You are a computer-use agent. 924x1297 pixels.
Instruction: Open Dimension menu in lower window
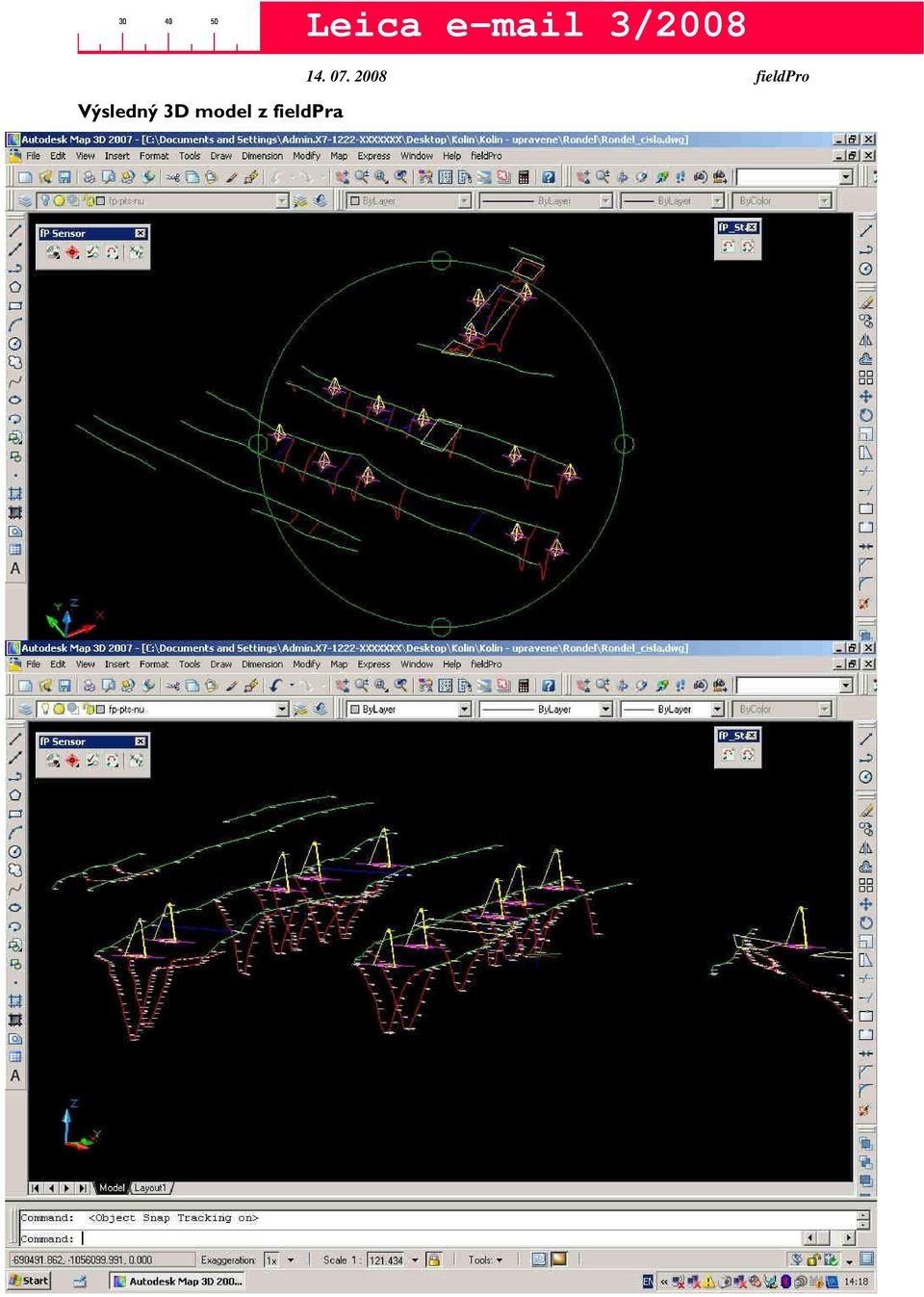[262, 664]
